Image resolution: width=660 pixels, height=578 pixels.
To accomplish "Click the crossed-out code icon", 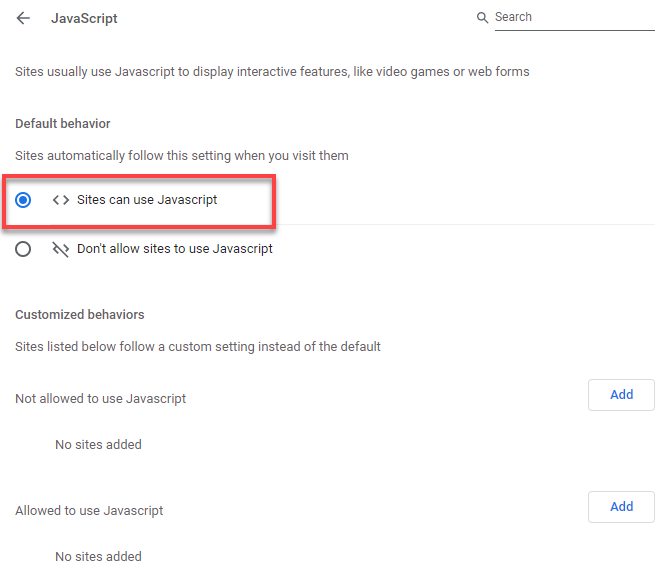I will pyautogui.click(x=61, y=249).
